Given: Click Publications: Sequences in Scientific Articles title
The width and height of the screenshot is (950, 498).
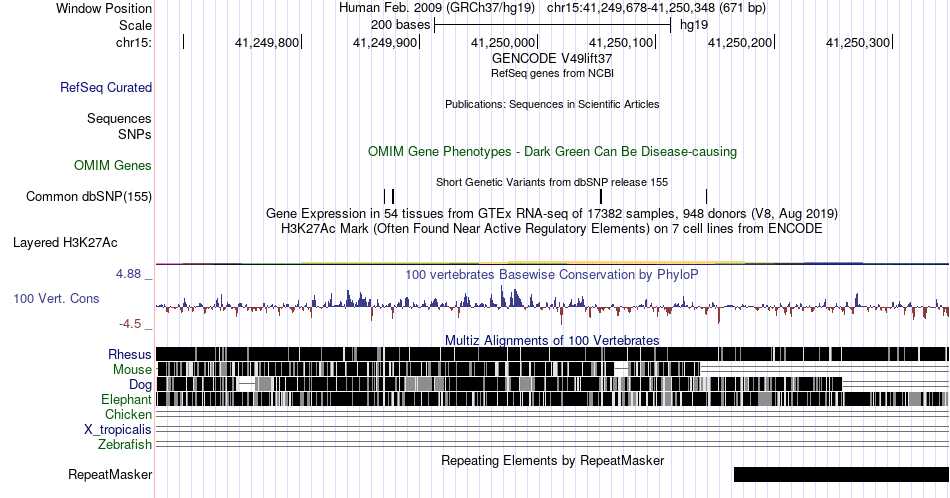Looking at the screenshot, I should pyautogui.click(x=552, y=104).
